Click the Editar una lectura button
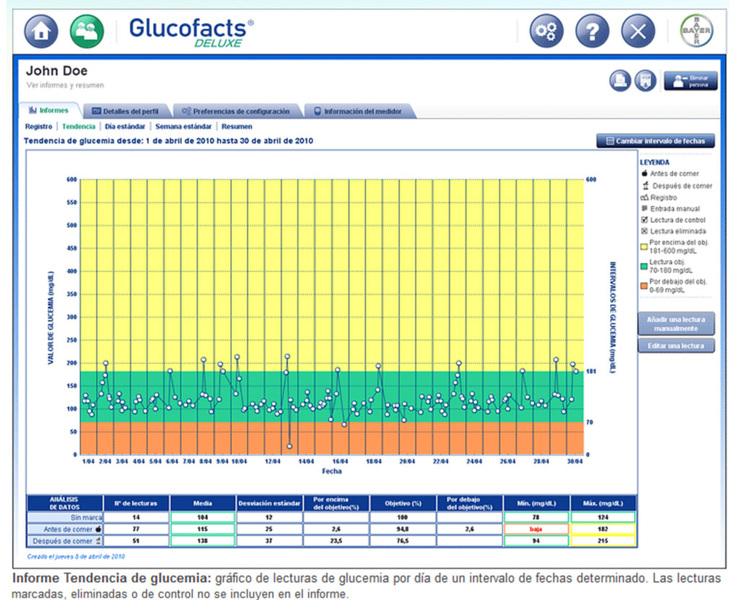 676,346
